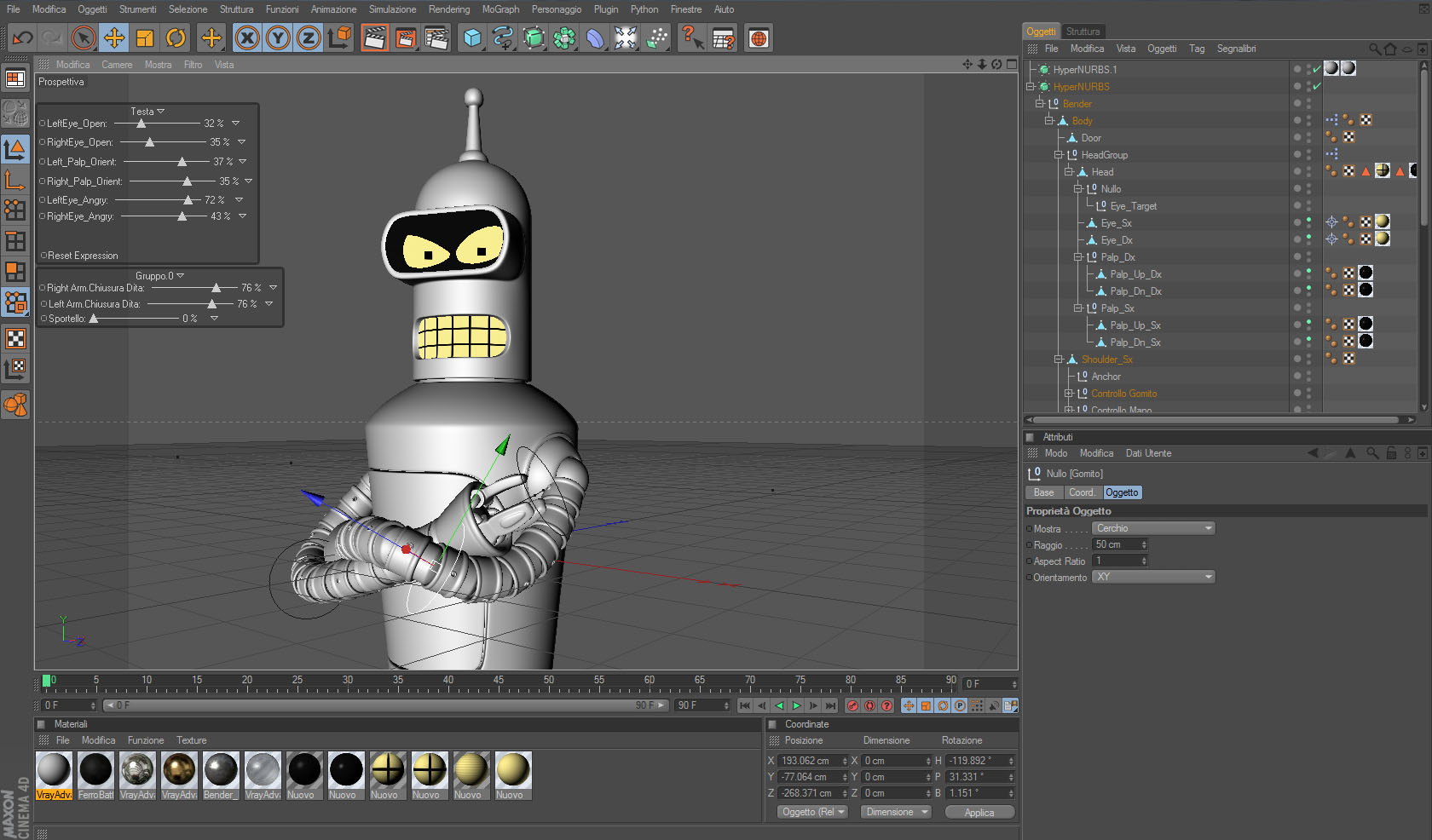Open Texture menu in Materials panel
This screenshot has width=1432, height=840.
(x=191, y=740)
